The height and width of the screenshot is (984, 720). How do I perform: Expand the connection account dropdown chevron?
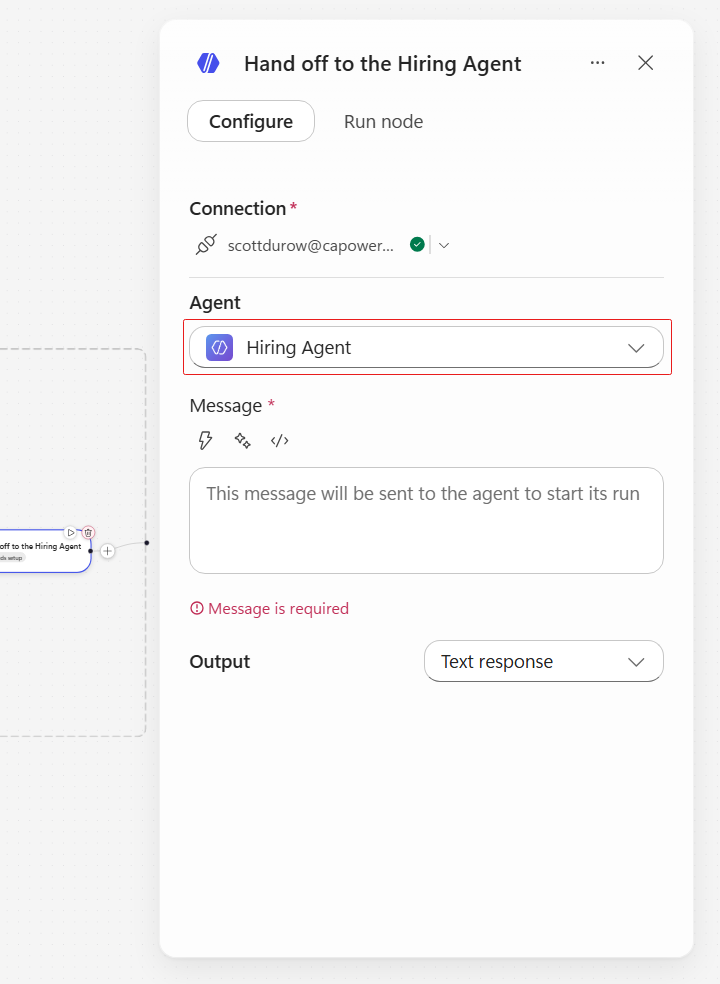pyautogui.click(x=444, y=245)
